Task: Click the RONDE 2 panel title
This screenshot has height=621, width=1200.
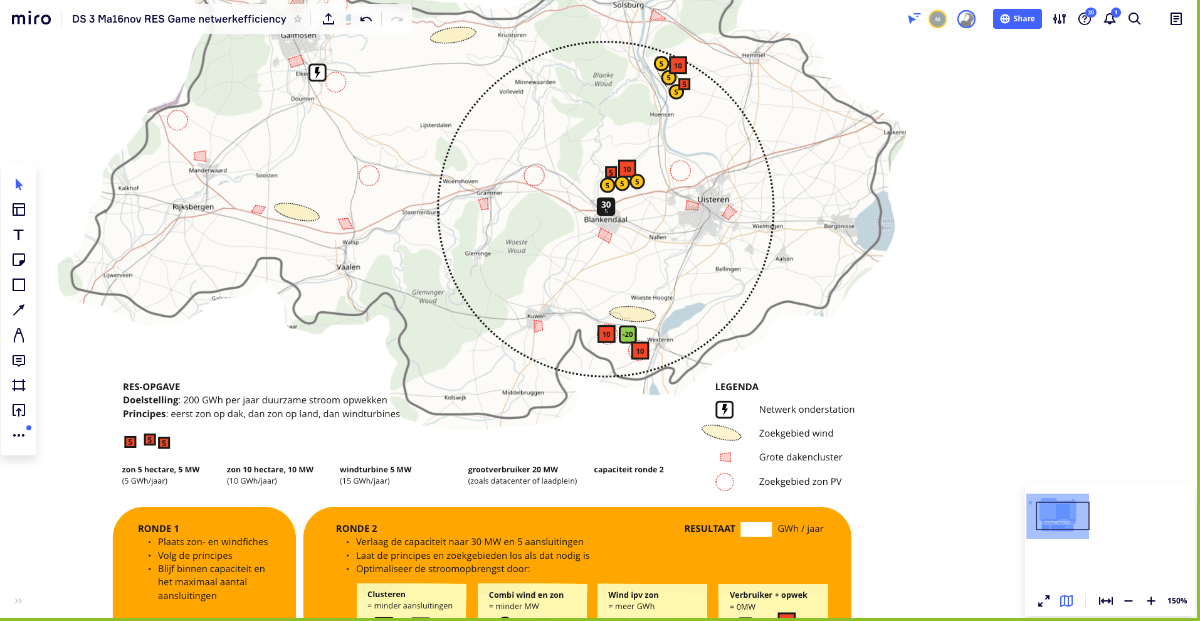Action: (356, 529)
